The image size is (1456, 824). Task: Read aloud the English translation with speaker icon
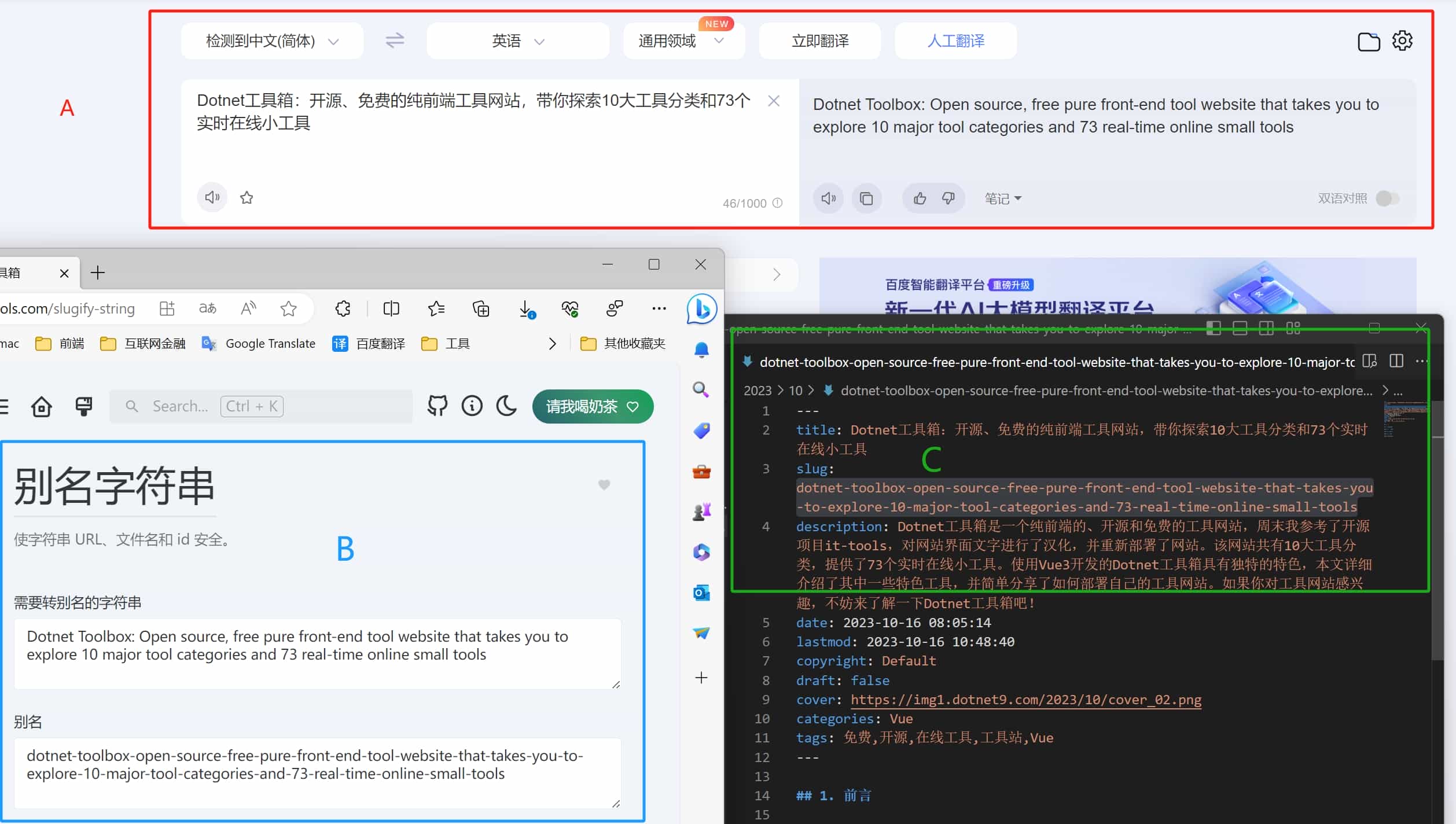(828, 198)
